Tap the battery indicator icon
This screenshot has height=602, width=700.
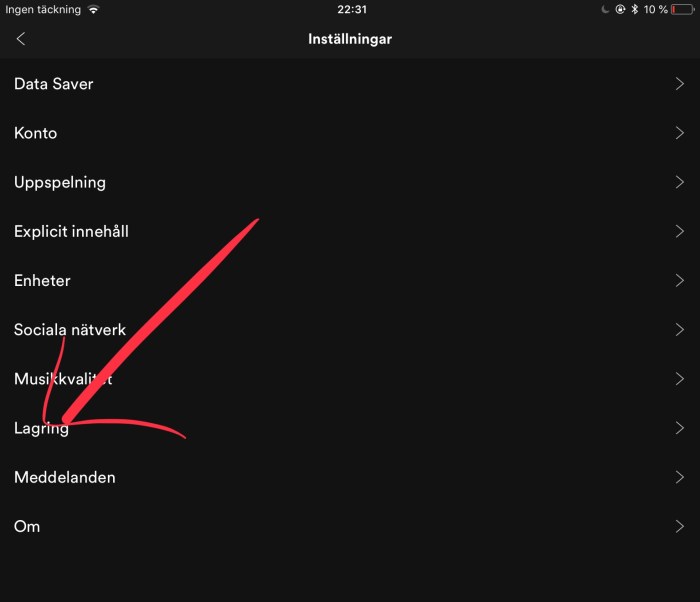pos(683,9)
